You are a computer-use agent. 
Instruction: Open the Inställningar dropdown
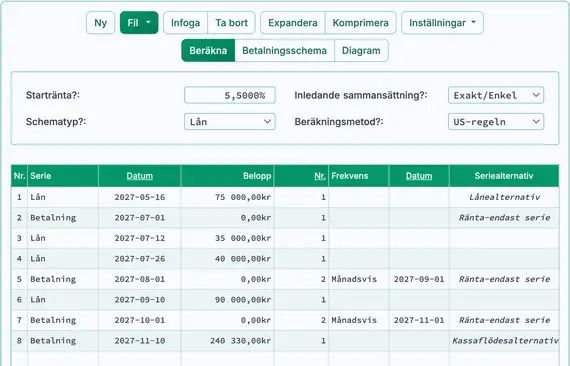[x=442, y=23]
